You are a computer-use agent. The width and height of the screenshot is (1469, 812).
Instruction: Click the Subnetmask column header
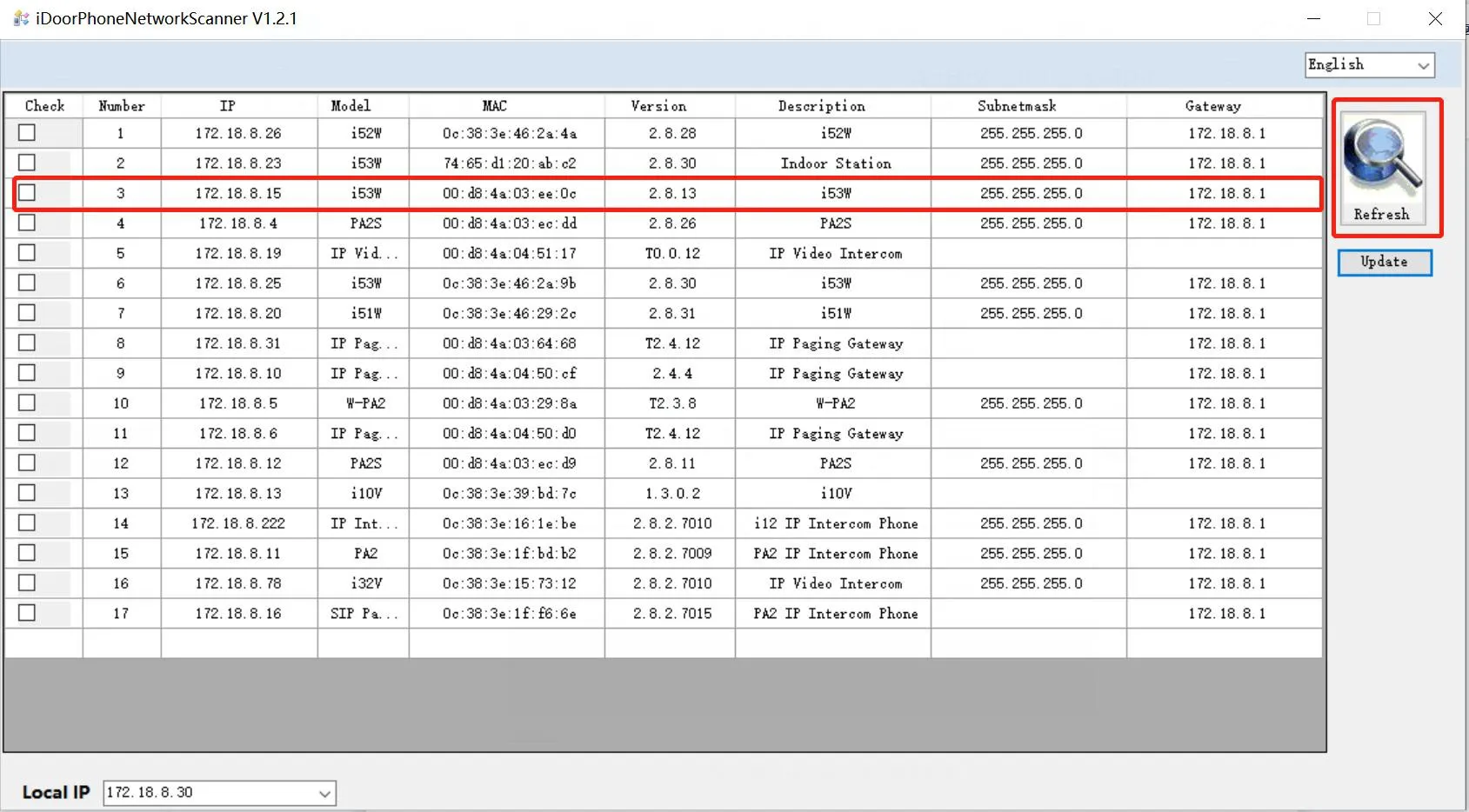coord(1016,105)
